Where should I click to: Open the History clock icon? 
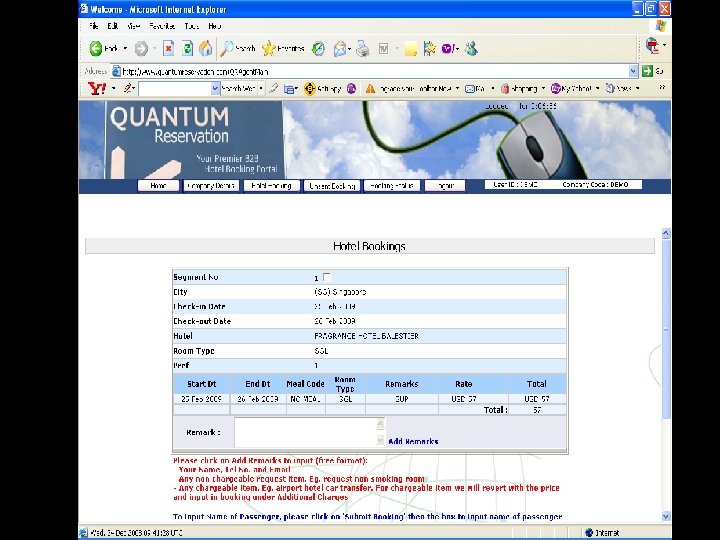(x=318, y=48)
